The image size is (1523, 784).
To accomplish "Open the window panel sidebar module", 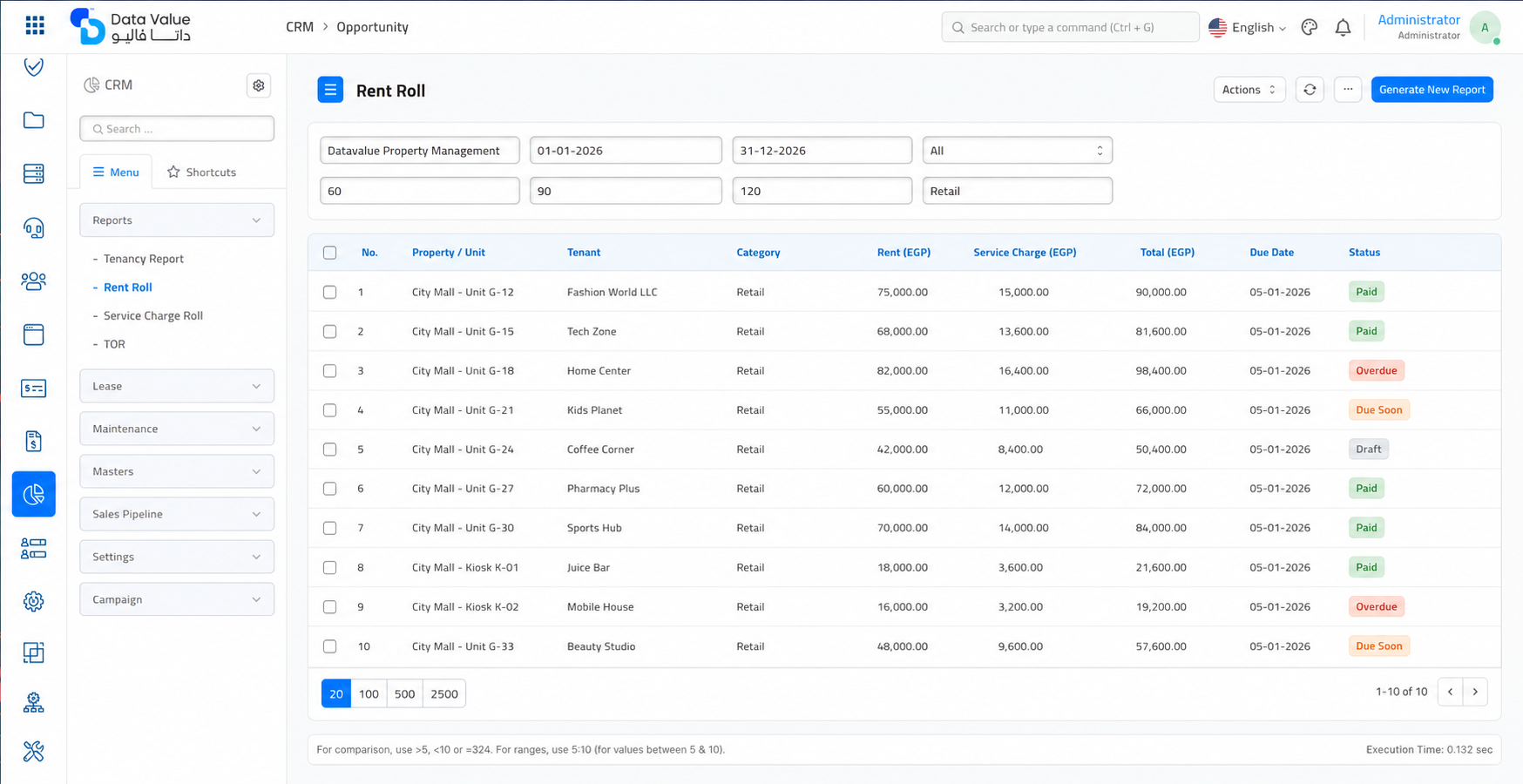I will (x=34, y=335).
